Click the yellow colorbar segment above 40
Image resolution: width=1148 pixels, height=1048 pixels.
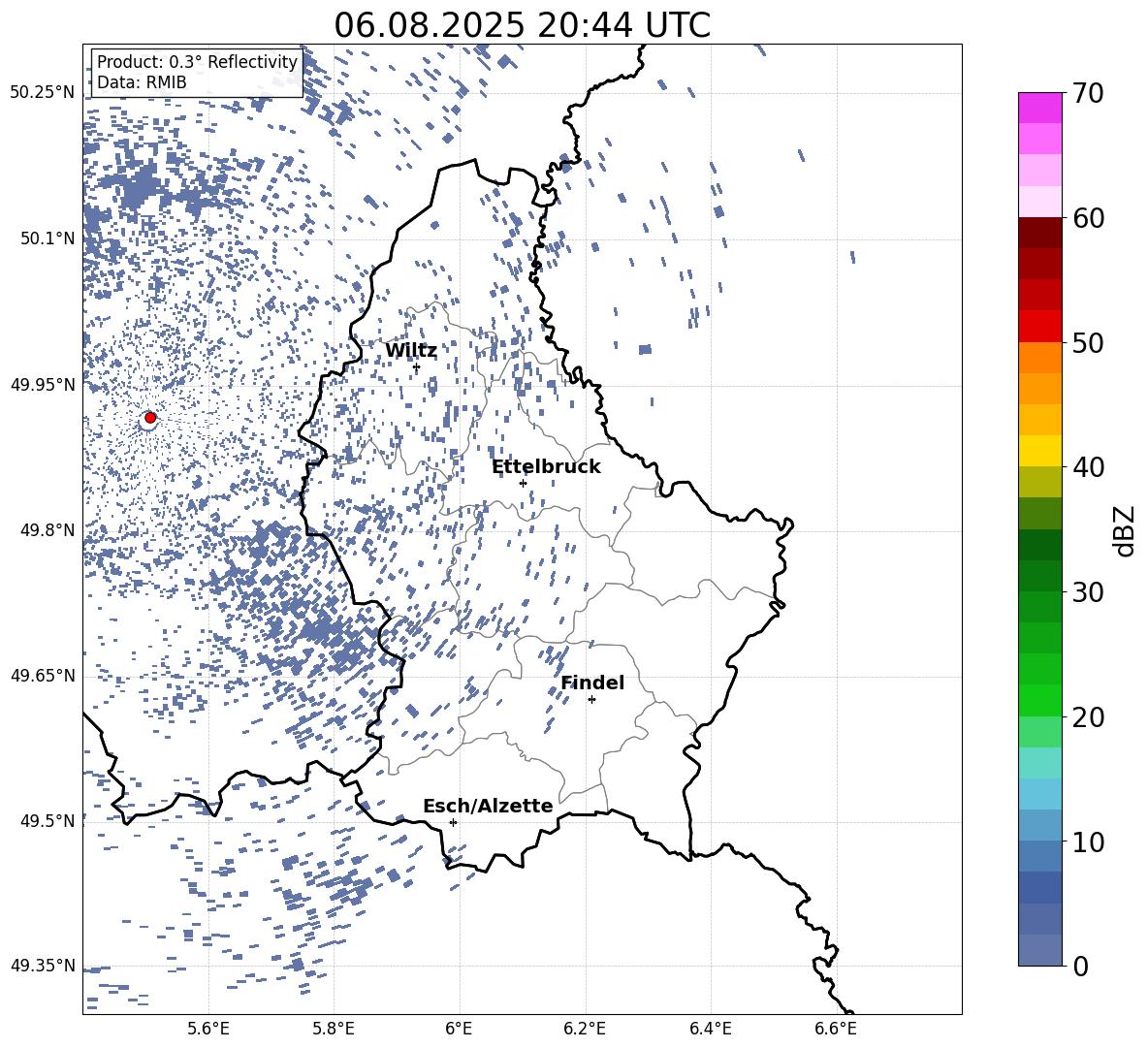tap(1039, 451)
